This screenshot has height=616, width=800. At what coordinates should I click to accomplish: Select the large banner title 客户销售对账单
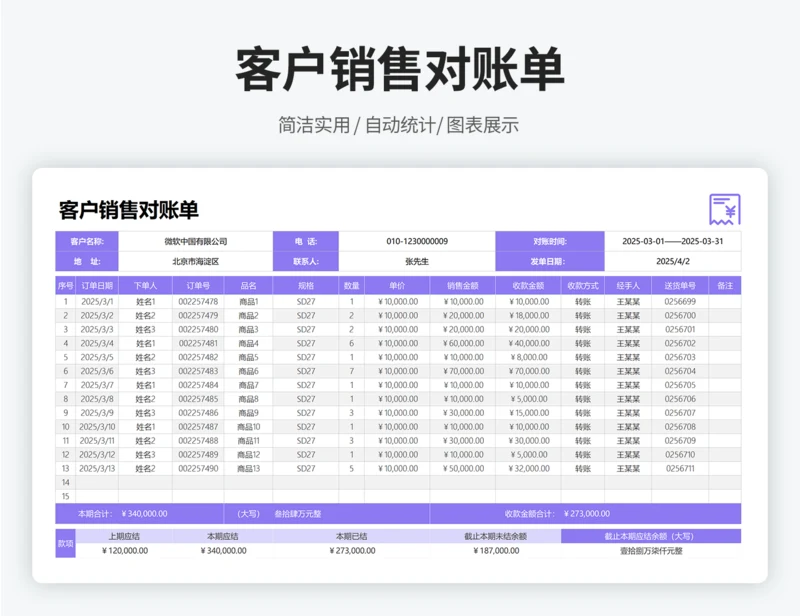tap(400, 69)
